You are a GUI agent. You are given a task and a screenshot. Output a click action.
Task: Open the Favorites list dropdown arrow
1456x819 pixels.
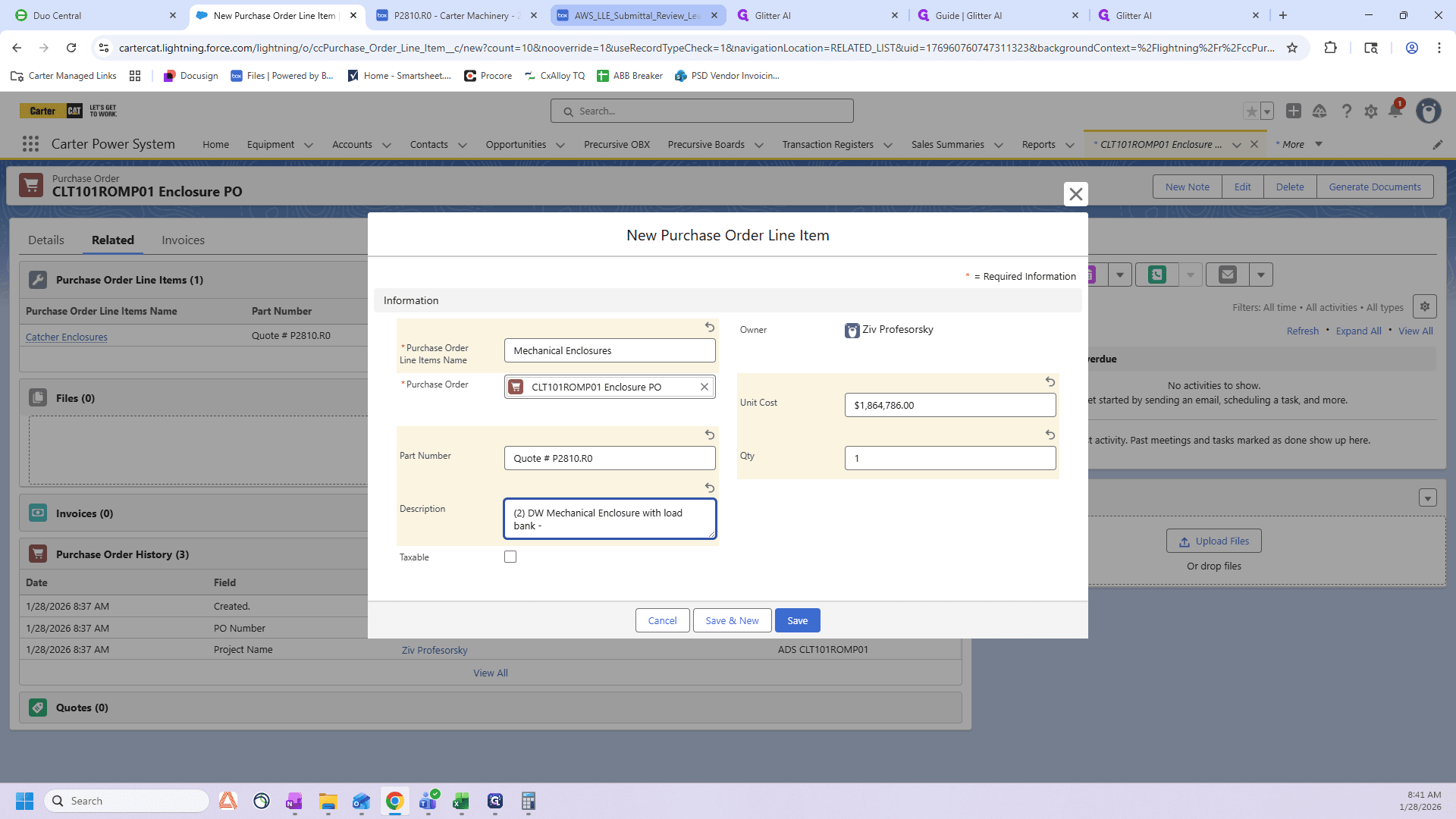[1267, 111]
